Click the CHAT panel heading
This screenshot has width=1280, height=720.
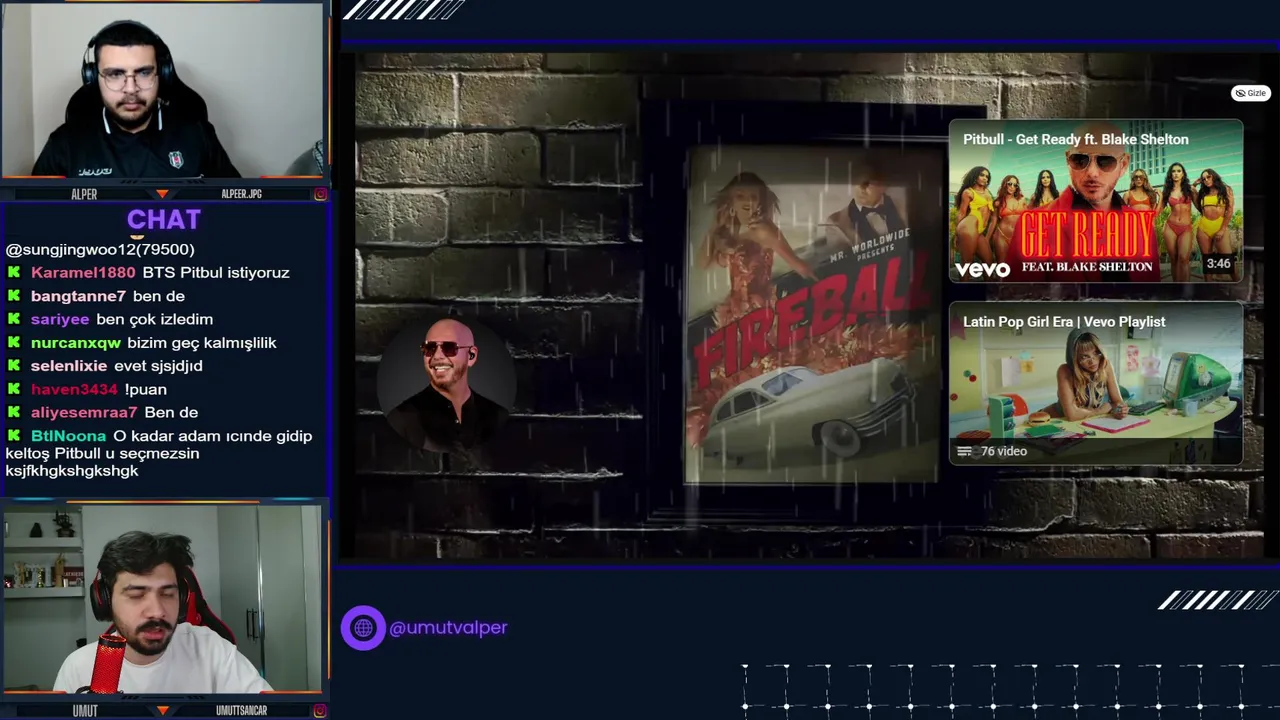164,219
